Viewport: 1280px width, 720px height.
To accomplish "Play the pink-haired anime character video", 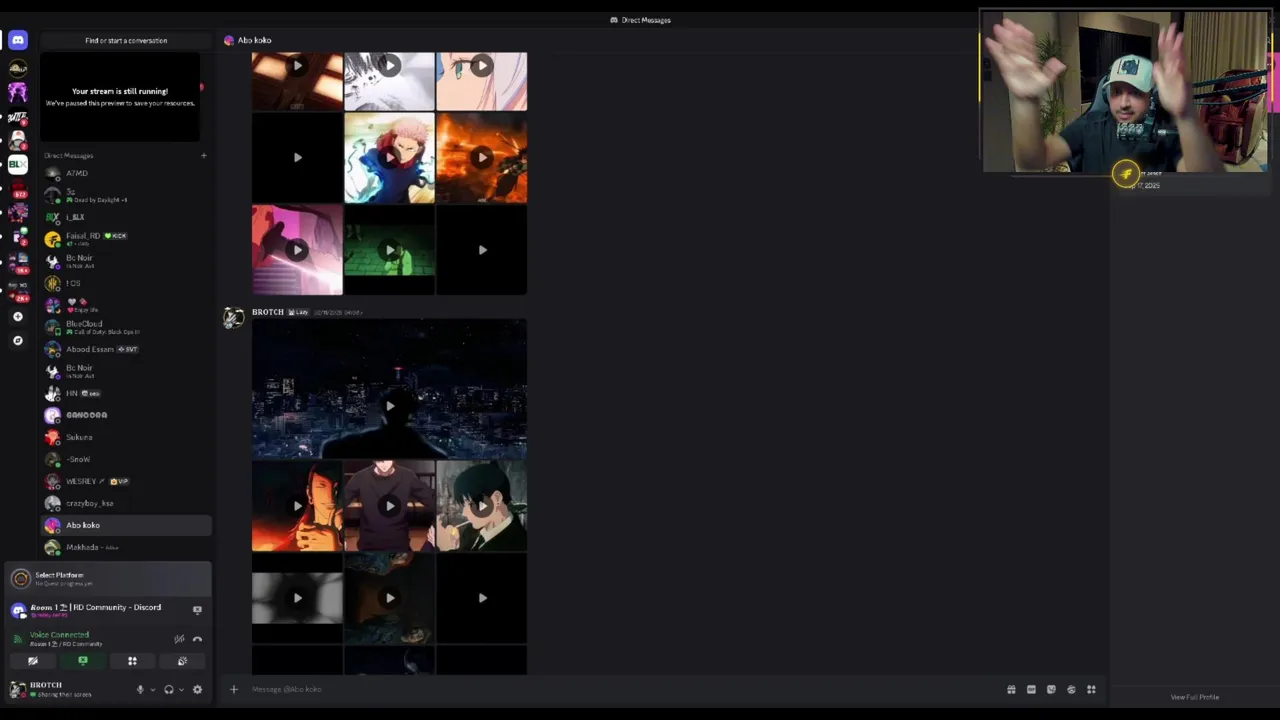I will coord(389,158).
